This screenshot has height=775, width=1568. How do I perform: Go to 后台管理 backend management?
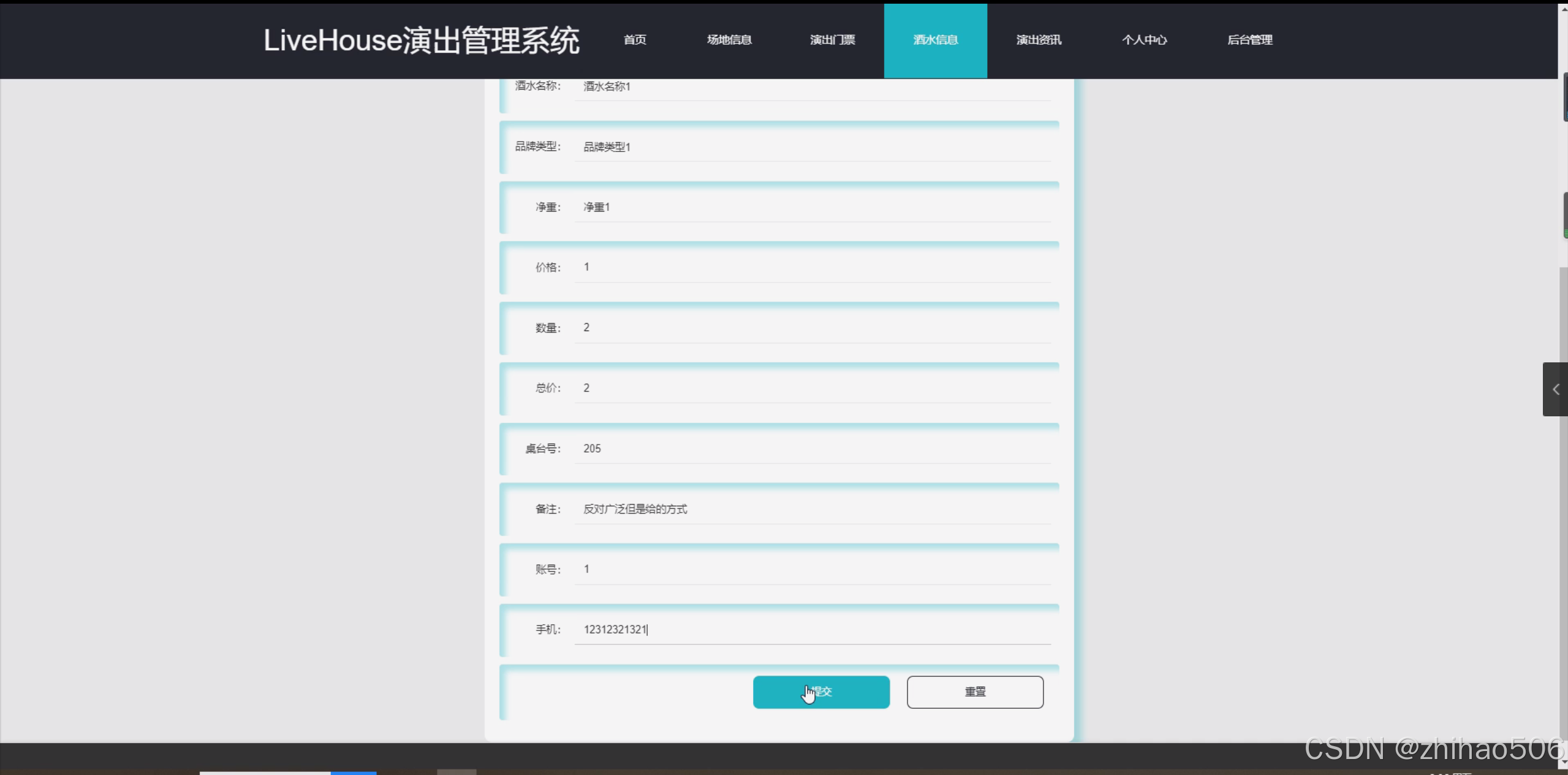1250,40
